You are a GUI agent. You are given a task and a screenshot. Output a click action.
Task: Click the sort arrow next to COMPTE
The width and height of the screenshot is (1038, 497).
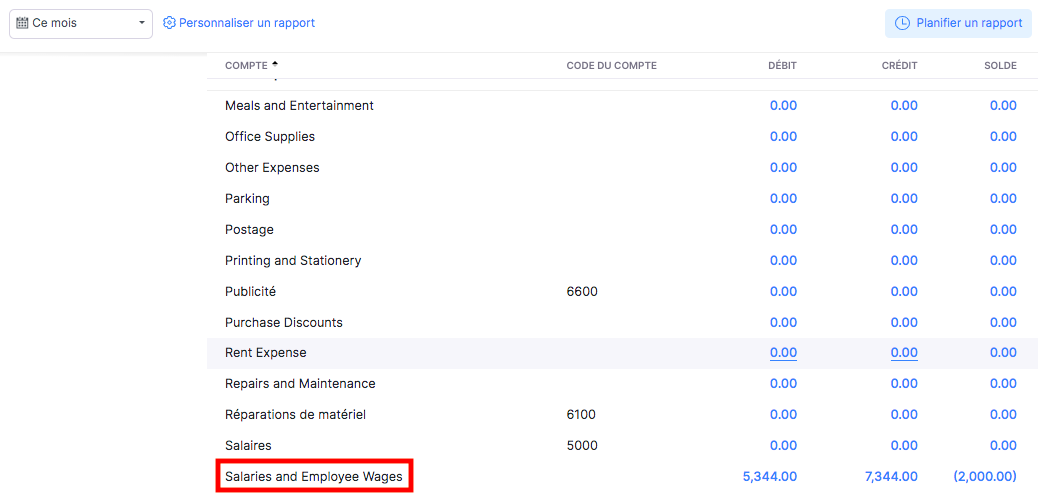pyautogui.click(x=275, y=64)
